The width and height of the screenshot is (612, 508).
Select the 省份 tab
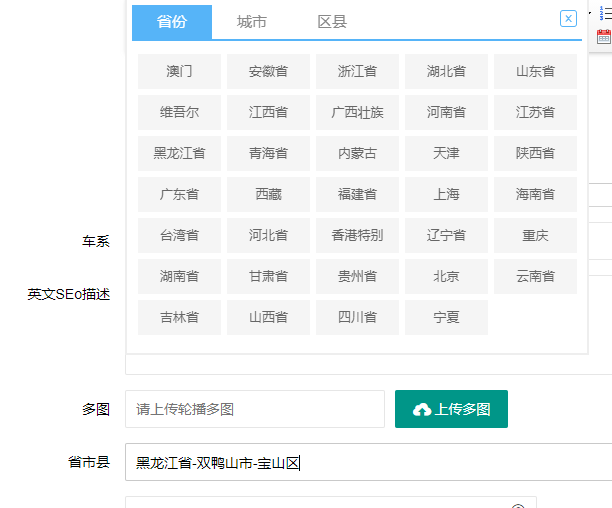(172, 22)
